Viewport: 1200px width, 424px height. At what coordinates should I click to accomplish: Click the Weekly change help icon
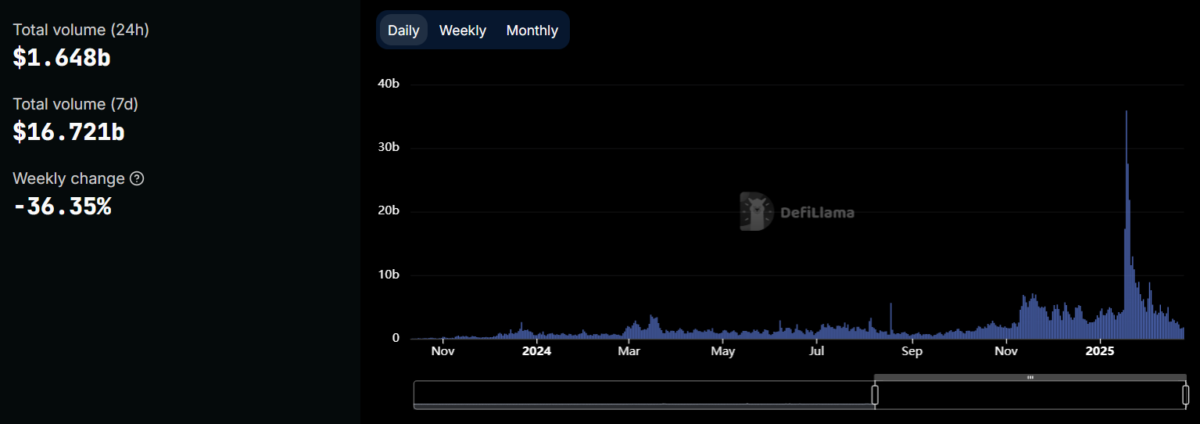click(137, 178)
